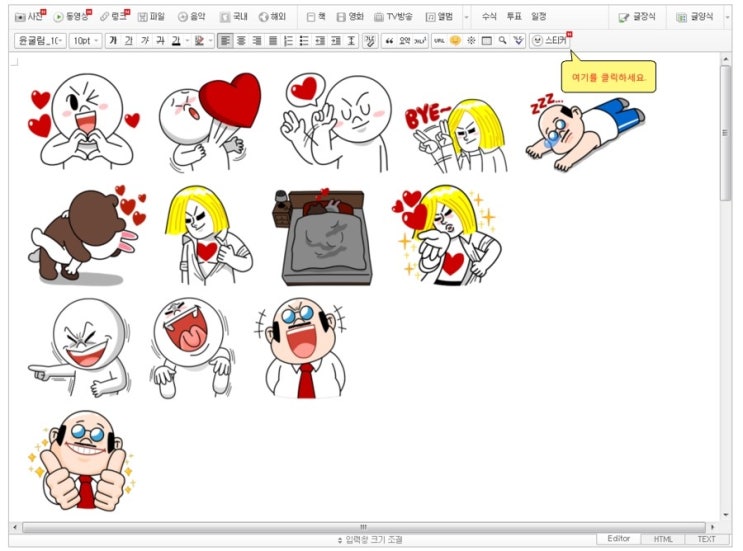Insert a URL with the URL icon
The width and height of the screenshot is (743, 551).
(x=439, y=41)
